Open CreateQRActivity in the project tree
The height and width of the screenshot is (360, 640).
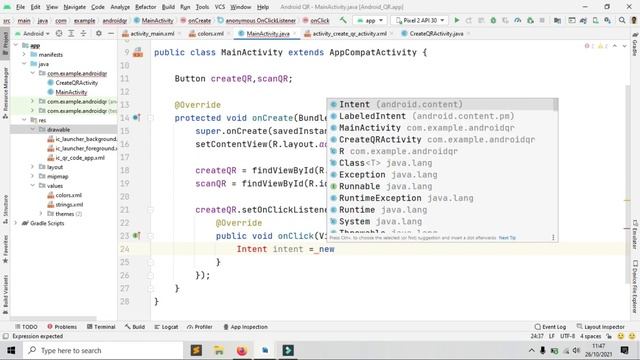pos(76,82)
